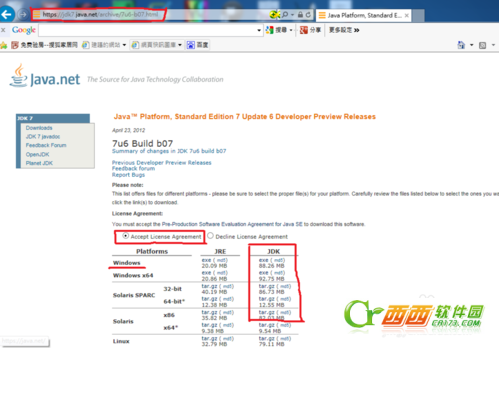Open the web slice gallery dropdown
Screen dimensions: 499x407
tap(180, 45)
